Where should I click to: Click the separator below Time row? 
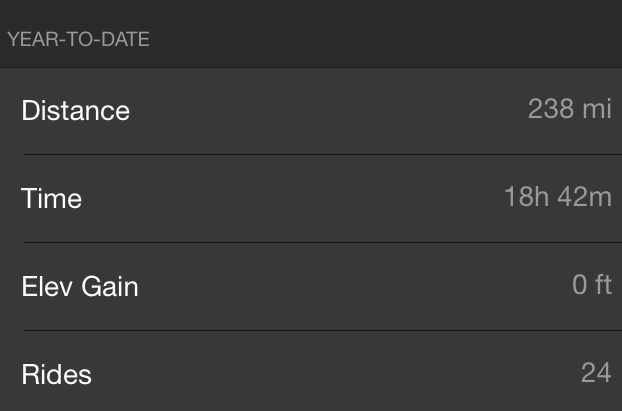[x=322, y=242]
